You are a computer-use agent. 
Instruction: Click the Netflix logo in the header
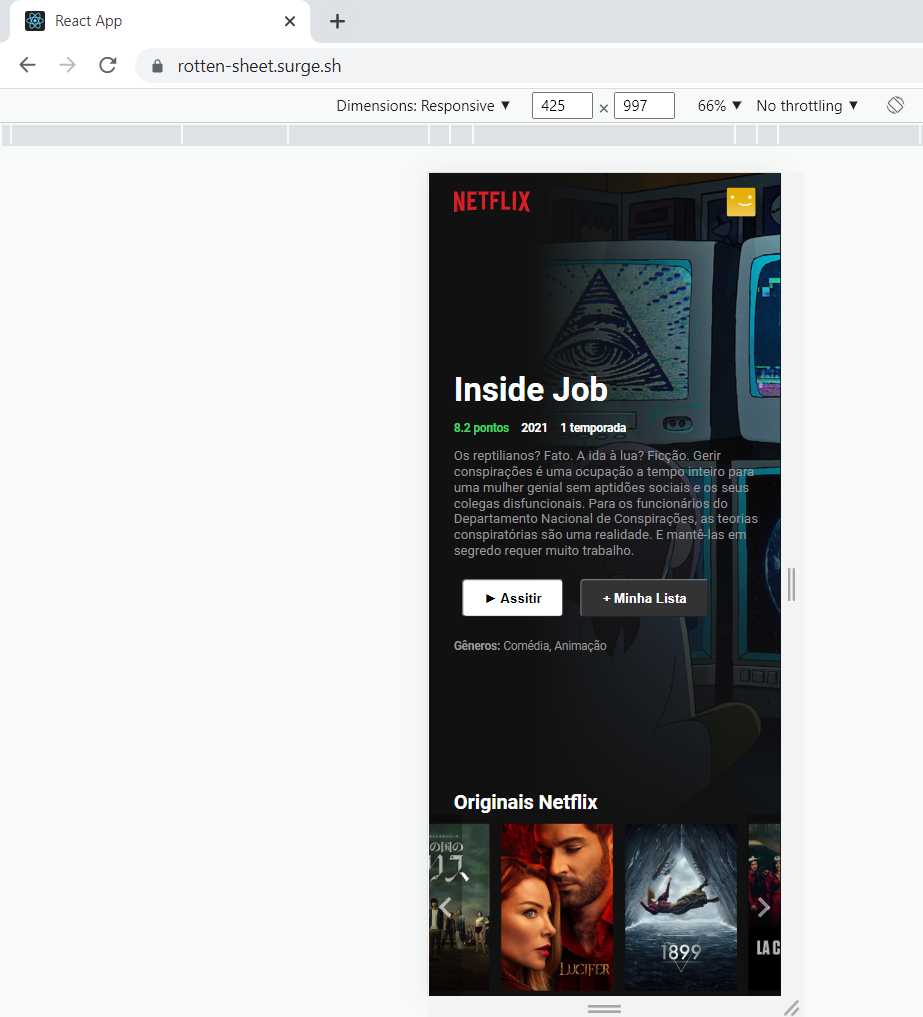coord(491,200)
